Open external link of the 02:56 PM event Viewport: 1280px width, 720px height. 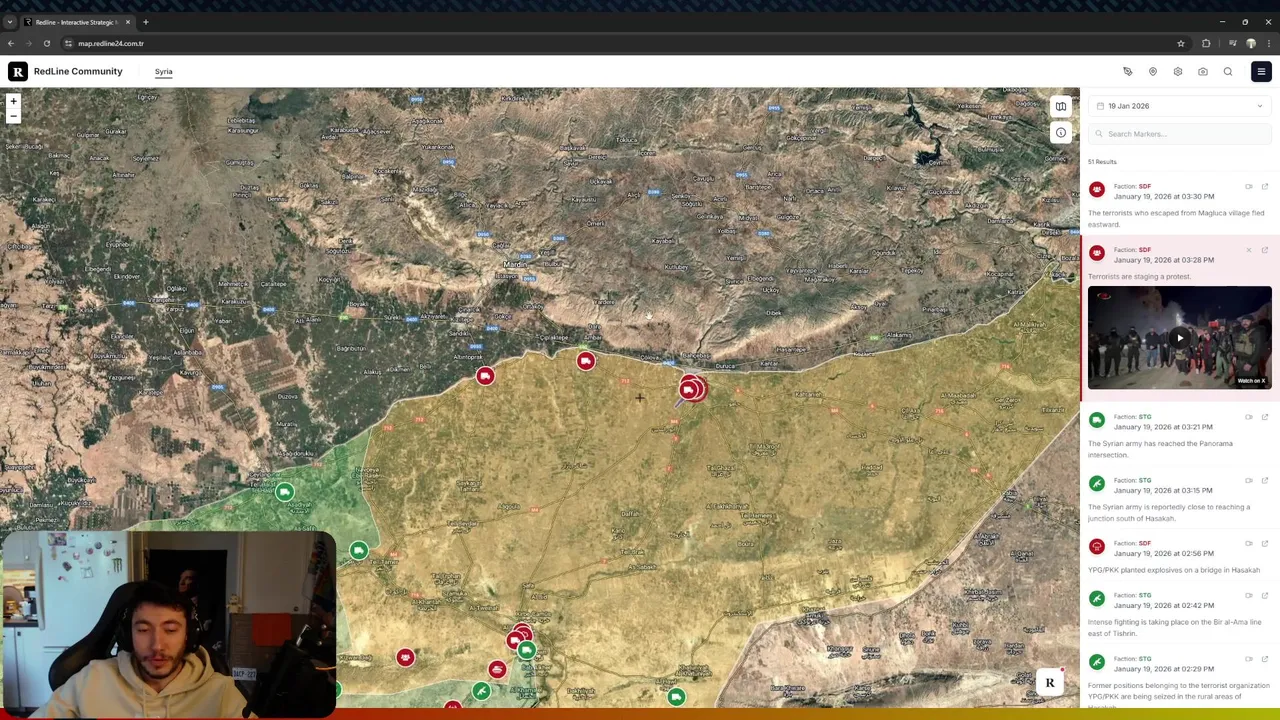point(1265,544)
